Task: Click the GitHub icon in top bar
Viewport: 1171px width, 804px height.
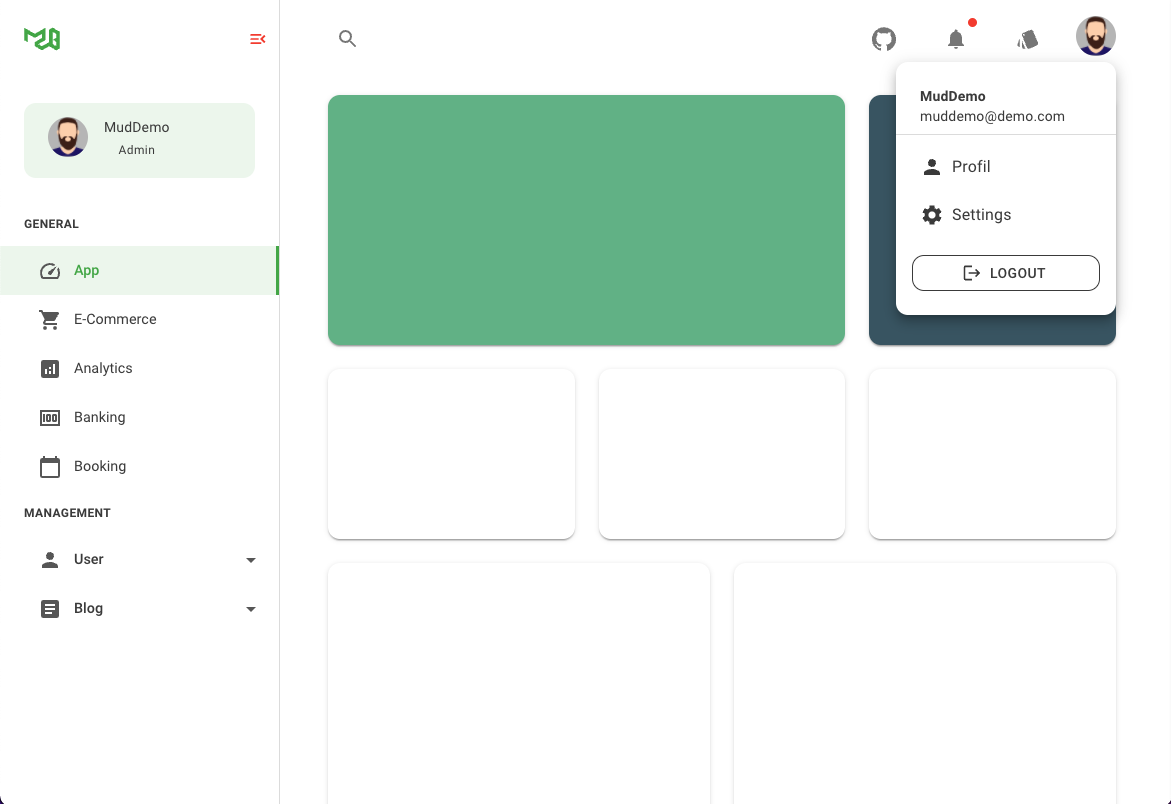Action: coord(883,39)
